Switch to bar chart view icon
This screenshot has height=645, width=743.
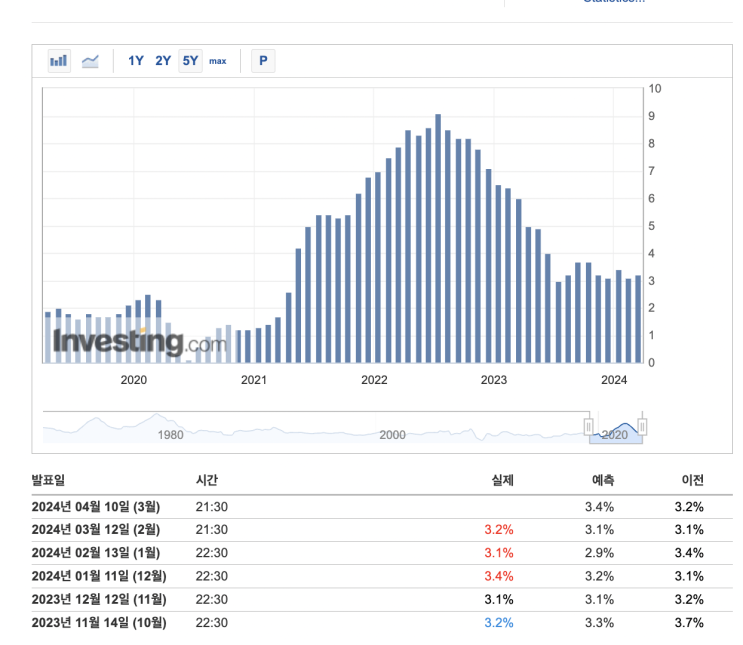click(59, 61)
